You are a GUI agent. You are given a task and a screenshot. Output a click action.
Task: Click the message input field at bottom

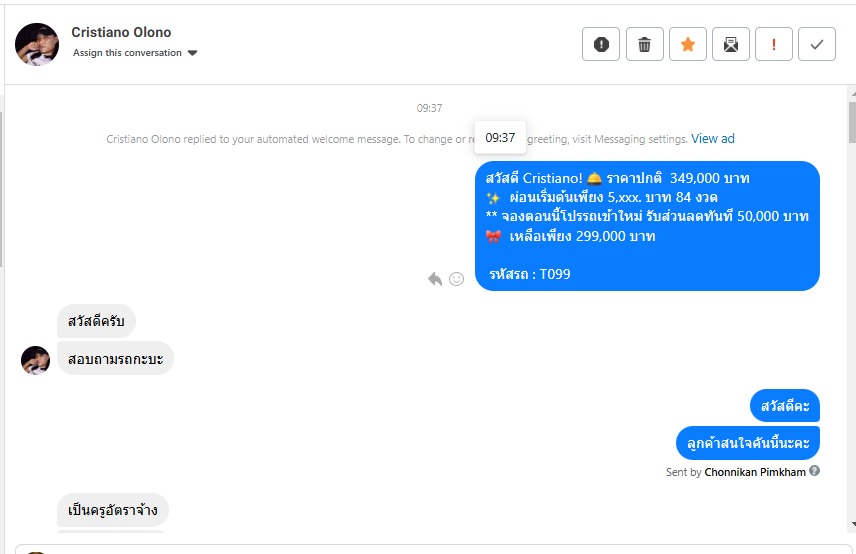point(433,549)
